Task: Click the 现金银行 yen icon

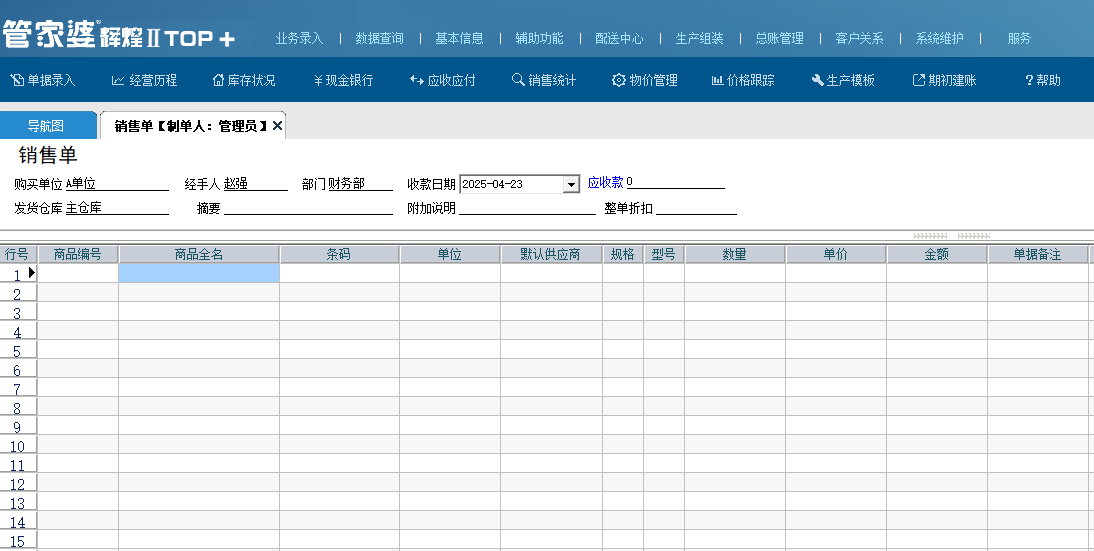Action: click(x=318, y=80)
